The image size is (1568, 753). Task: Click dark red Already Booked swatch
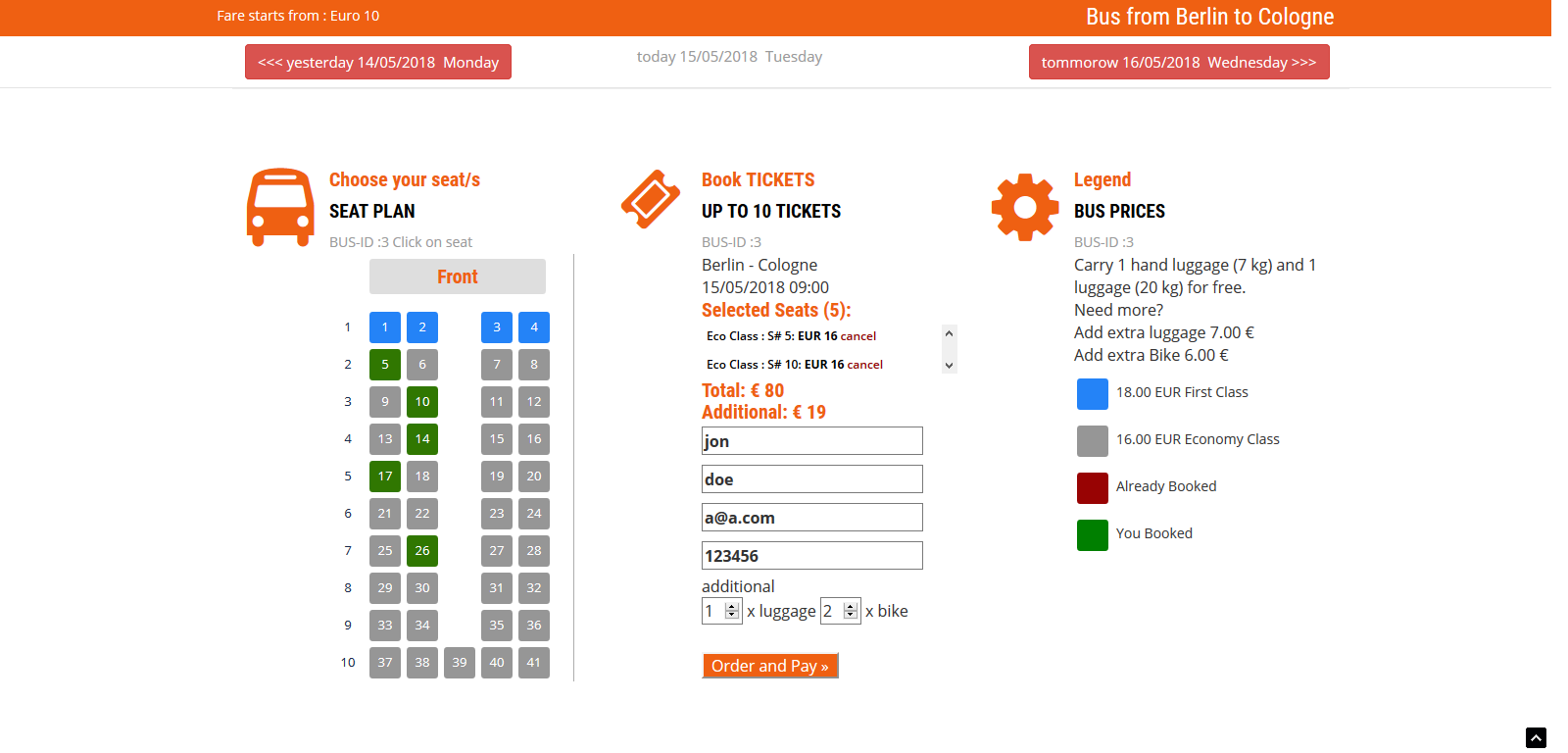pyautogui.click(x=1093, y=488)
